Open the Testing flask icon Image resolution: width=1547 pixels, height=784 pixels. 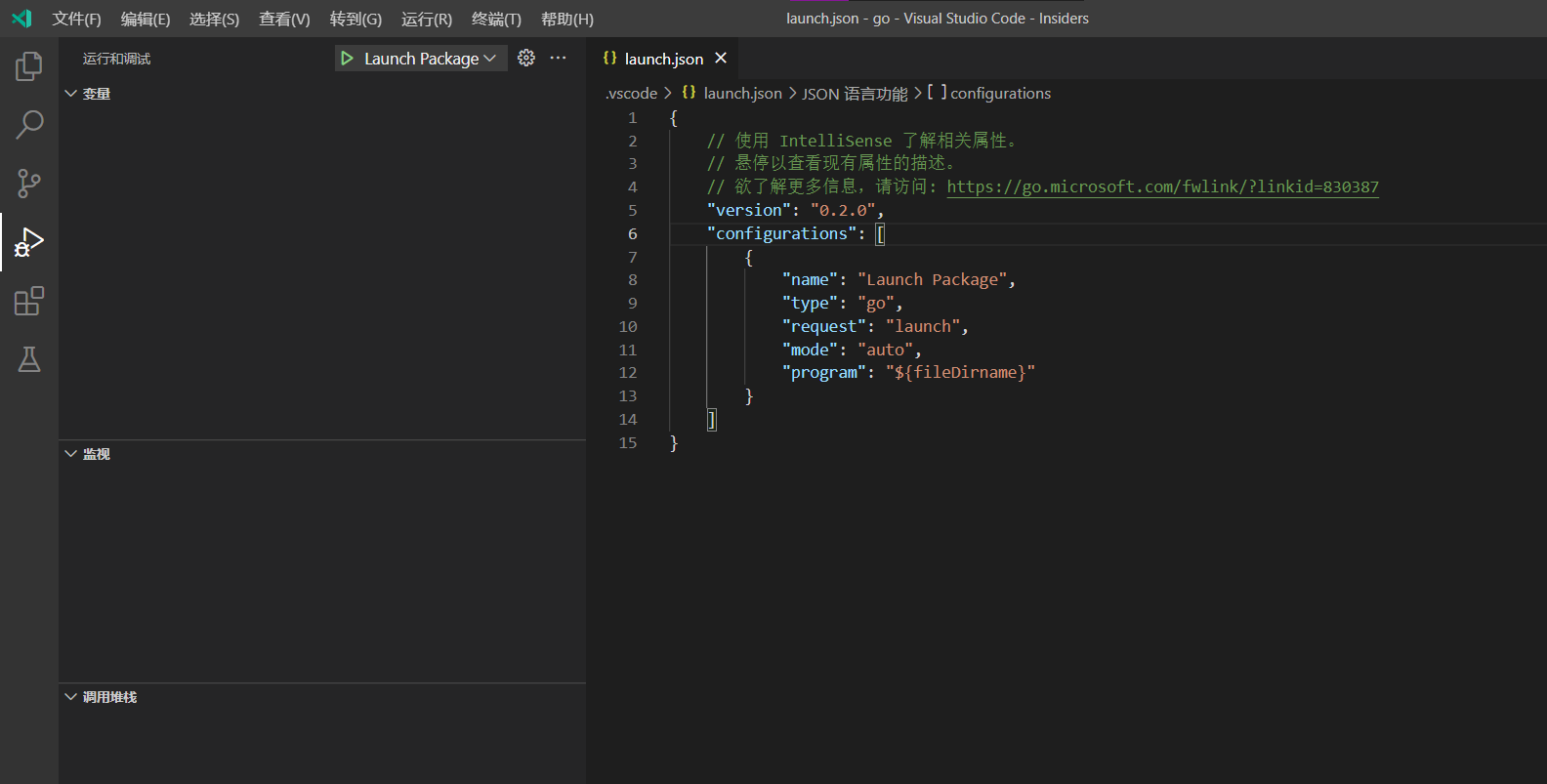click(x=29, y=359)
